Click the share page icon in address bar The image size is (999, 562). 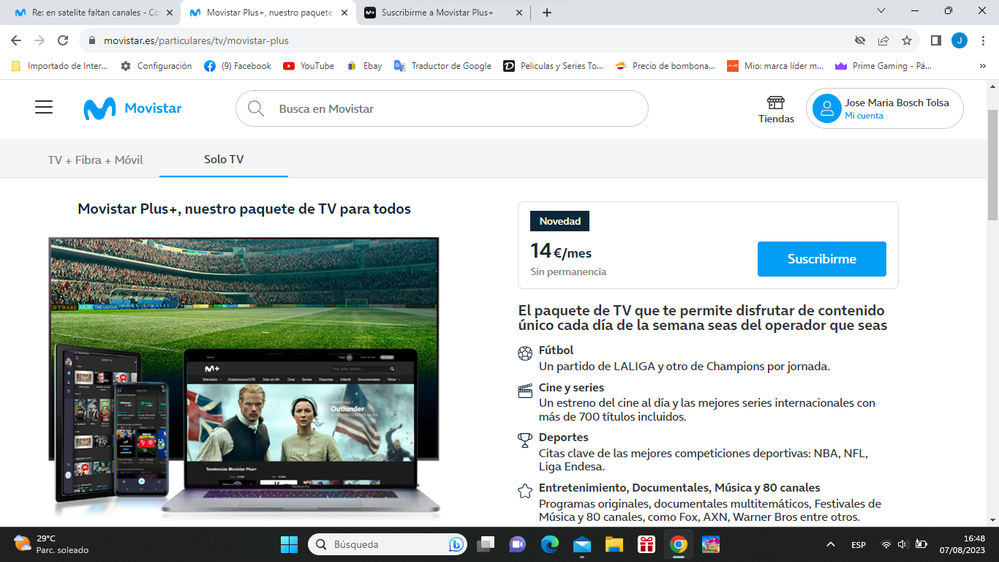[883, 40]
